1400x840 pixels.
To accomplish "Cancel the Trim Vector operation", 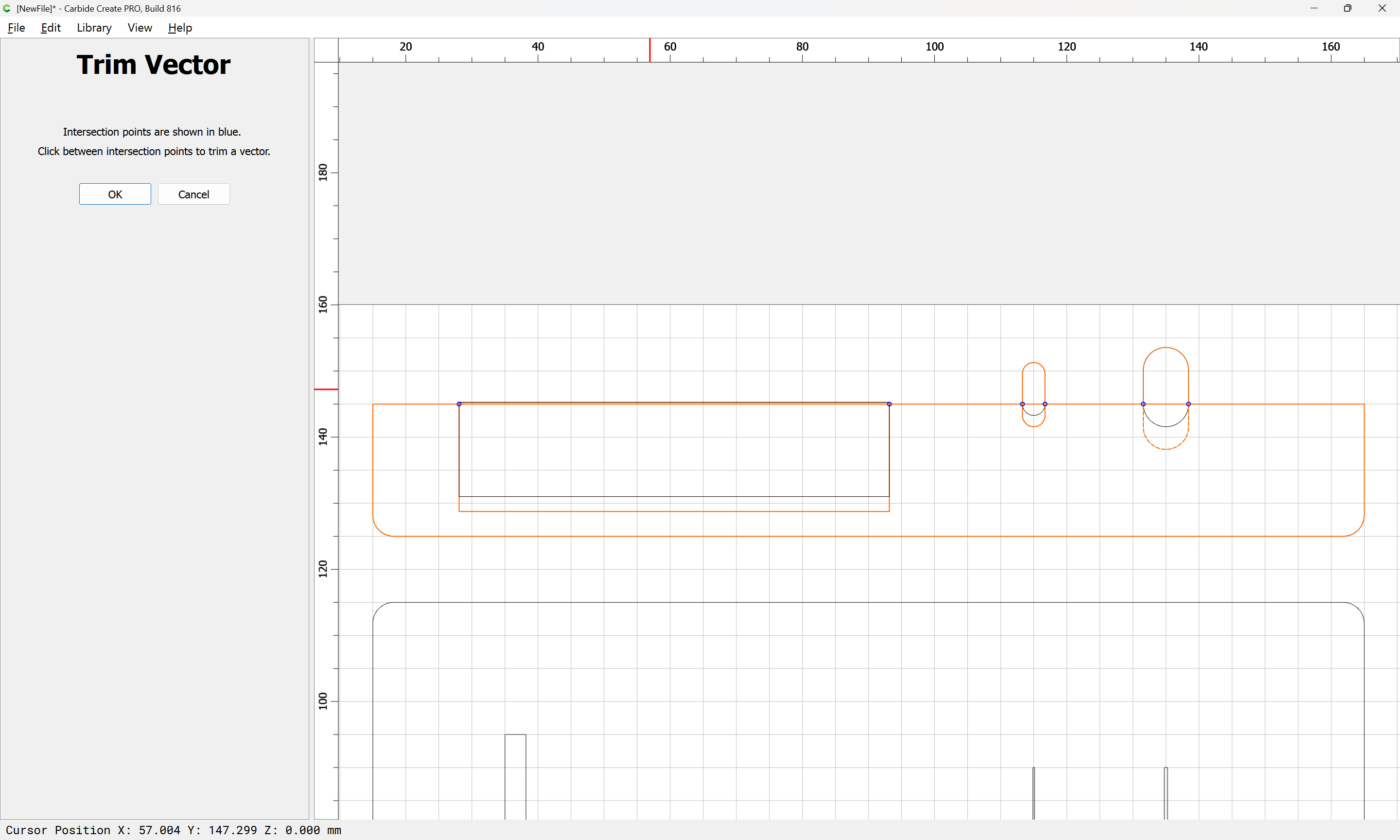I will point(193,194).
